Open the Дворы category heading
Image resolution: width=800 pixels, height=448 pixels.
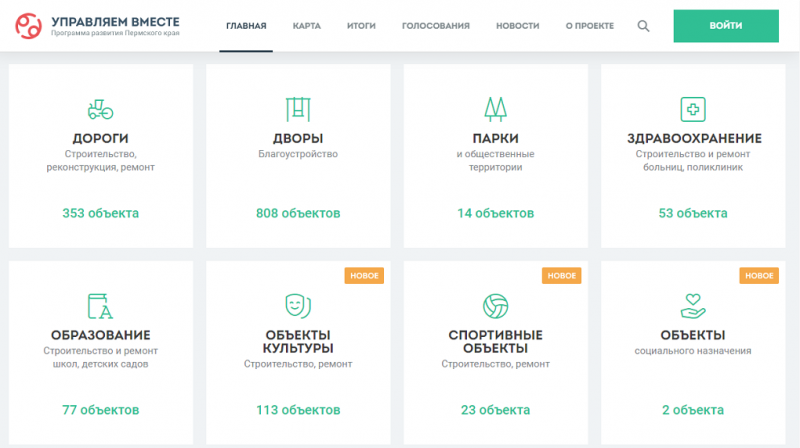click(298, 138)
